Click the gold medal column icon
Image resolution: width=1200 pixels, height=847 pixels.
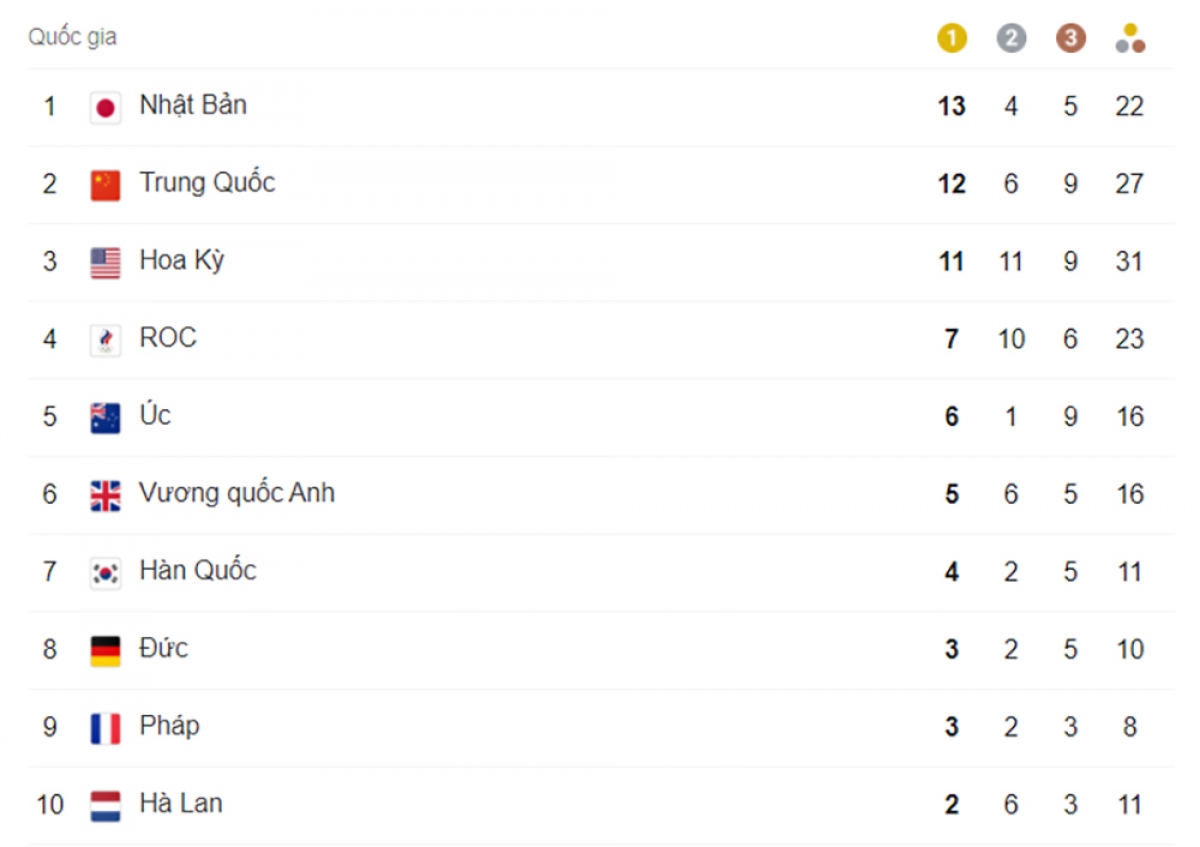pos(951,38)
